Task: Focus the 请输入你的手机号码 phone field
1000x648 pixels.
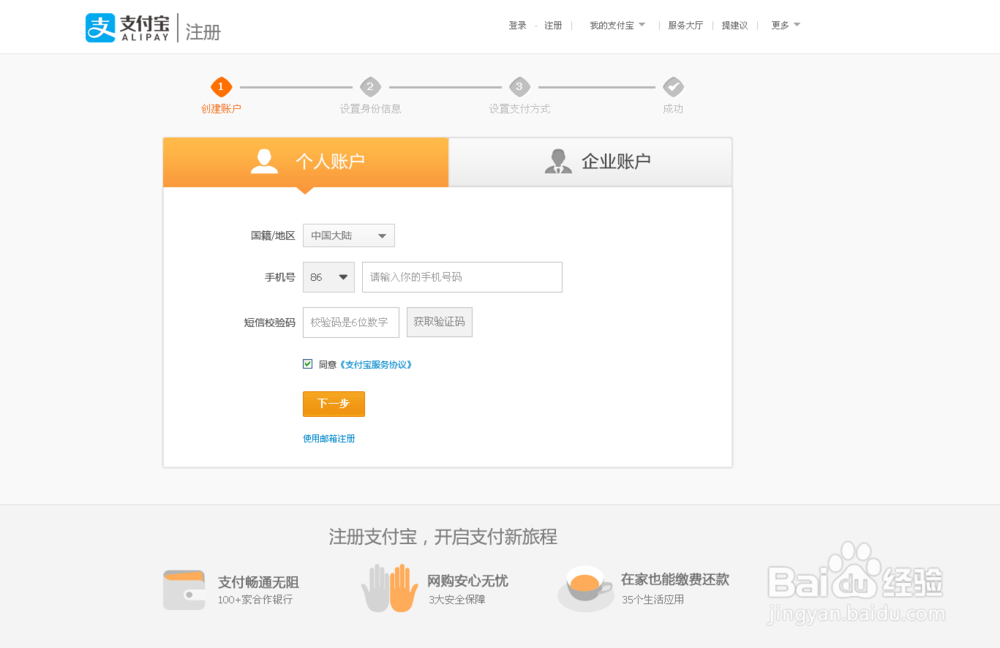Action: (462, 277)
